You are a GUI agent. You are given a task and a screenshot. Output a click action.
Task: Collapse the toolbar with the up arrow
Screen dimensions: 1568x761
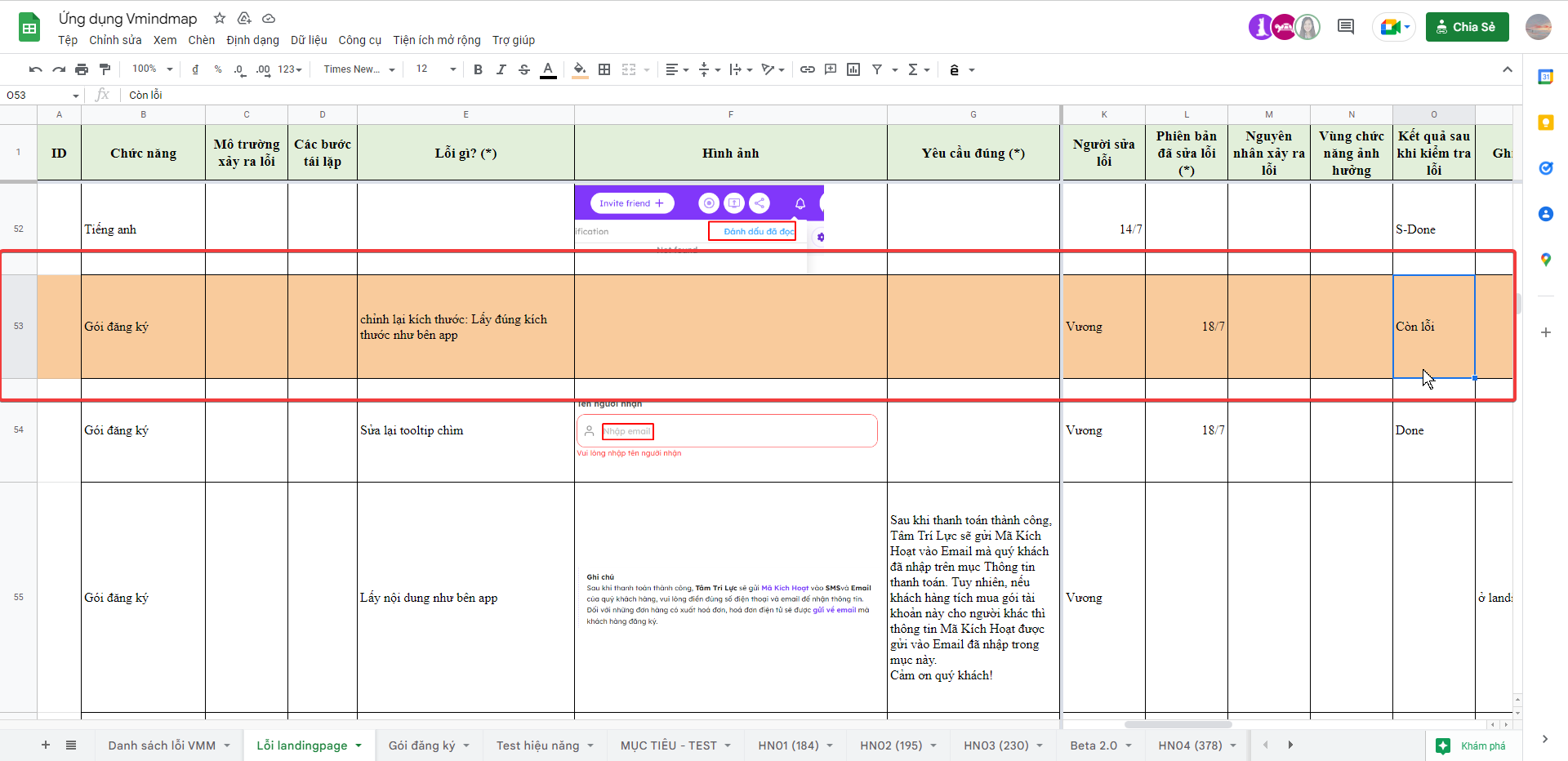point(1508,69)
